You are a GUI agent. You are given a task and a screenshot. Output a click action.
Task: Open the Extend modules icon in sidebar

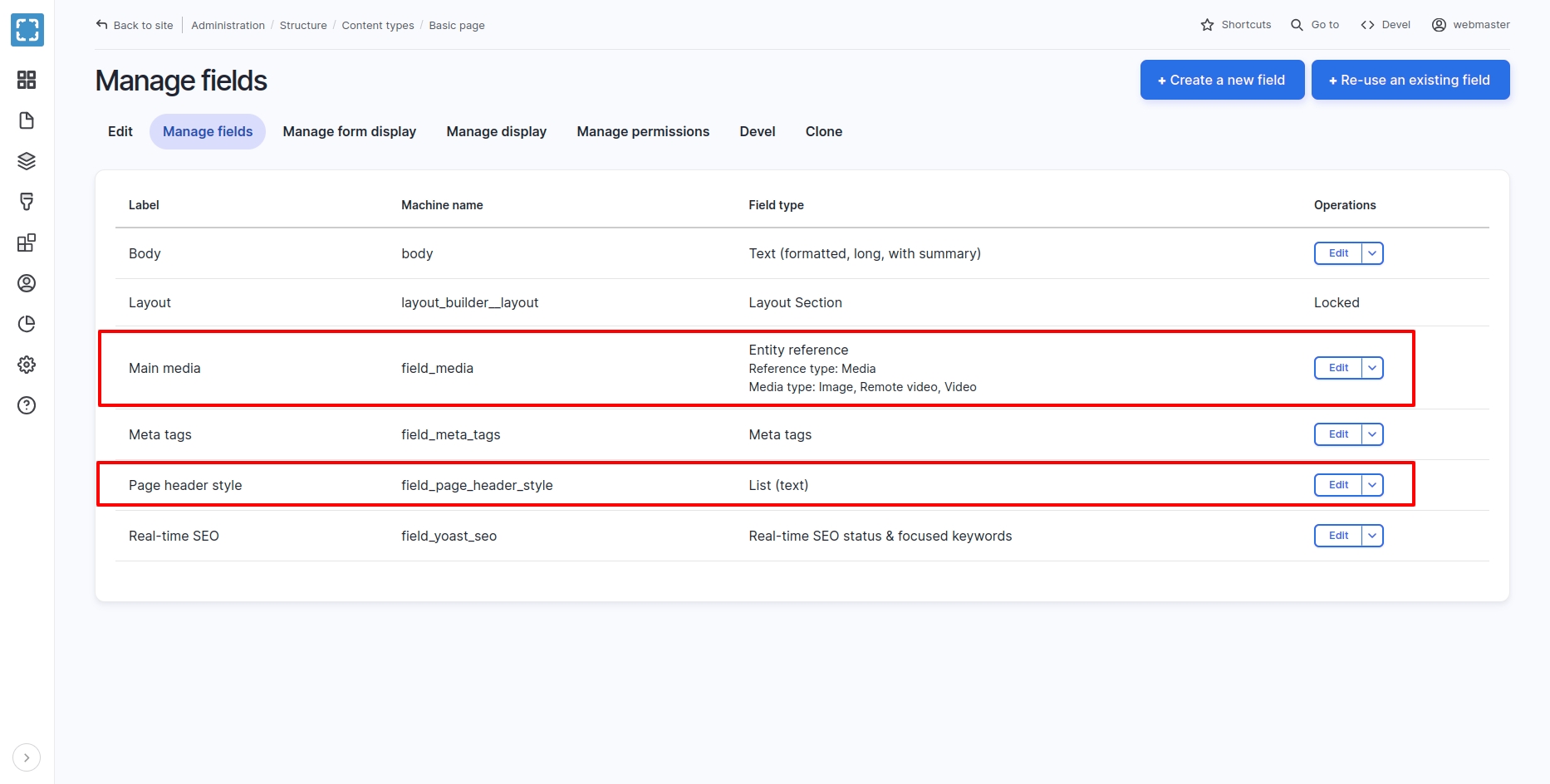pyautogui.click(x=27, y=243)
